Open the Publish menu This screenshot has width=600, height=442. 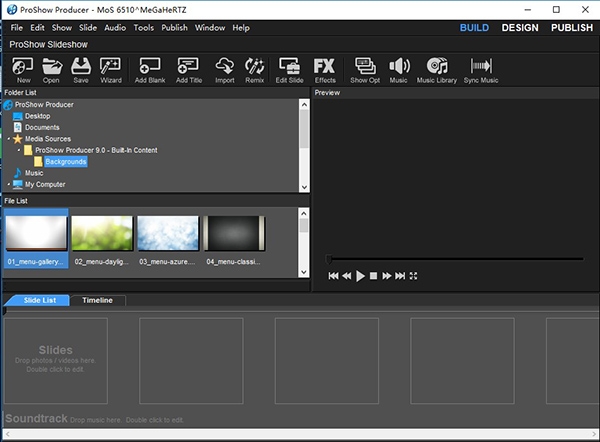174,28
